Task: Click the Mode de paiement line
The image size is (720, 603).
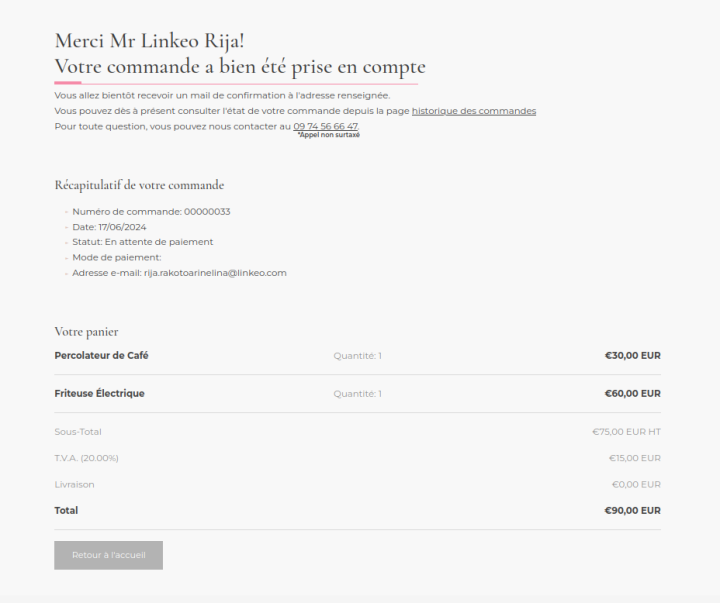Action: pos(117,258)
